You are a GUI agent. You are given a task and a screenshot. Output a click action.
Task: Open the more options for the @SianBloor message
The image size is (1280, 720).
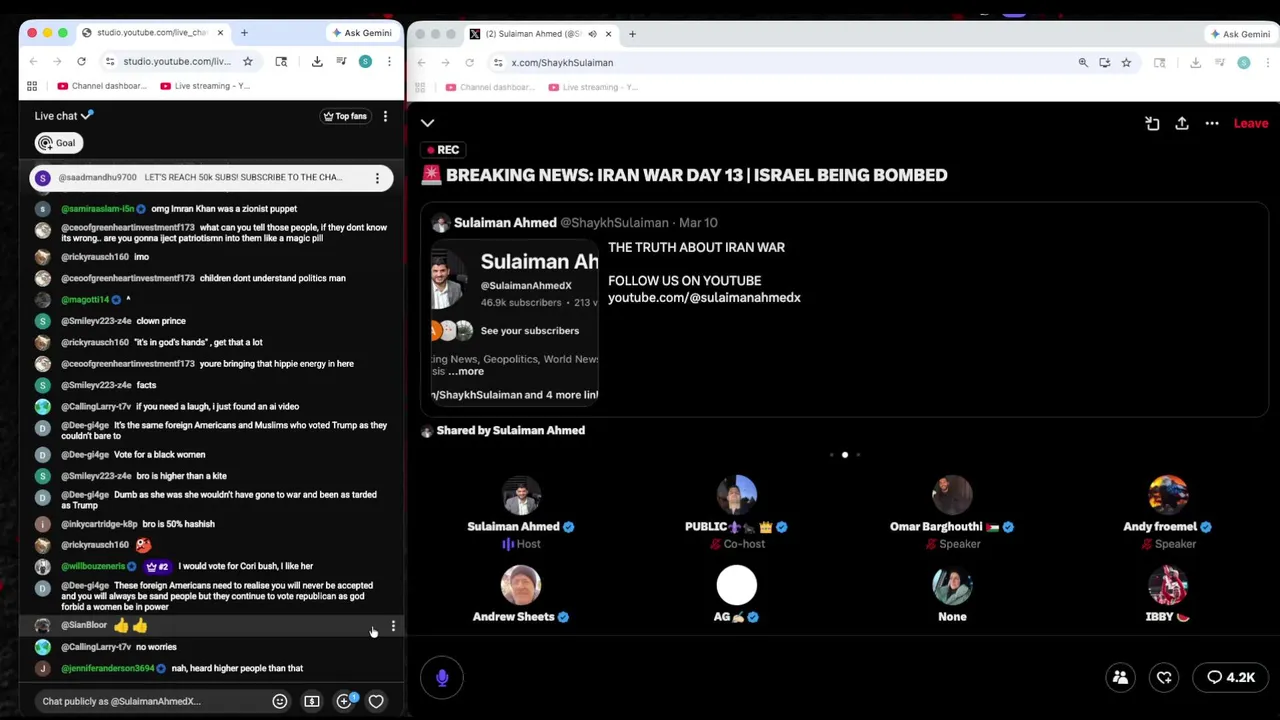click(x=393, y=626)
